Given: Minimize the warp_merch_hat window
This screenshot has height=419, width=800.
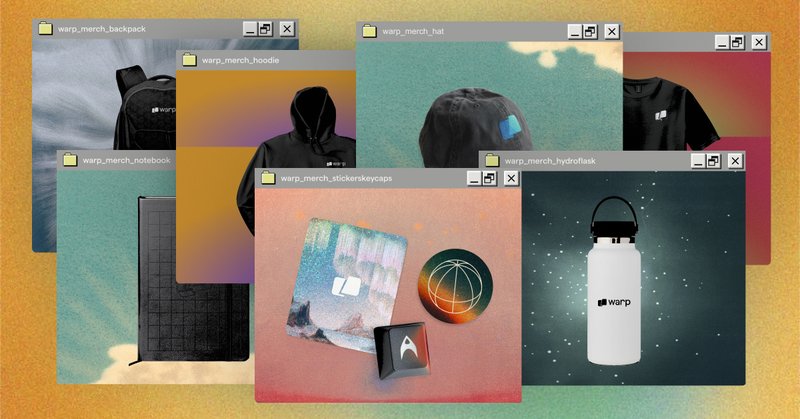Looking at the screenshot, I should point(574,32).
